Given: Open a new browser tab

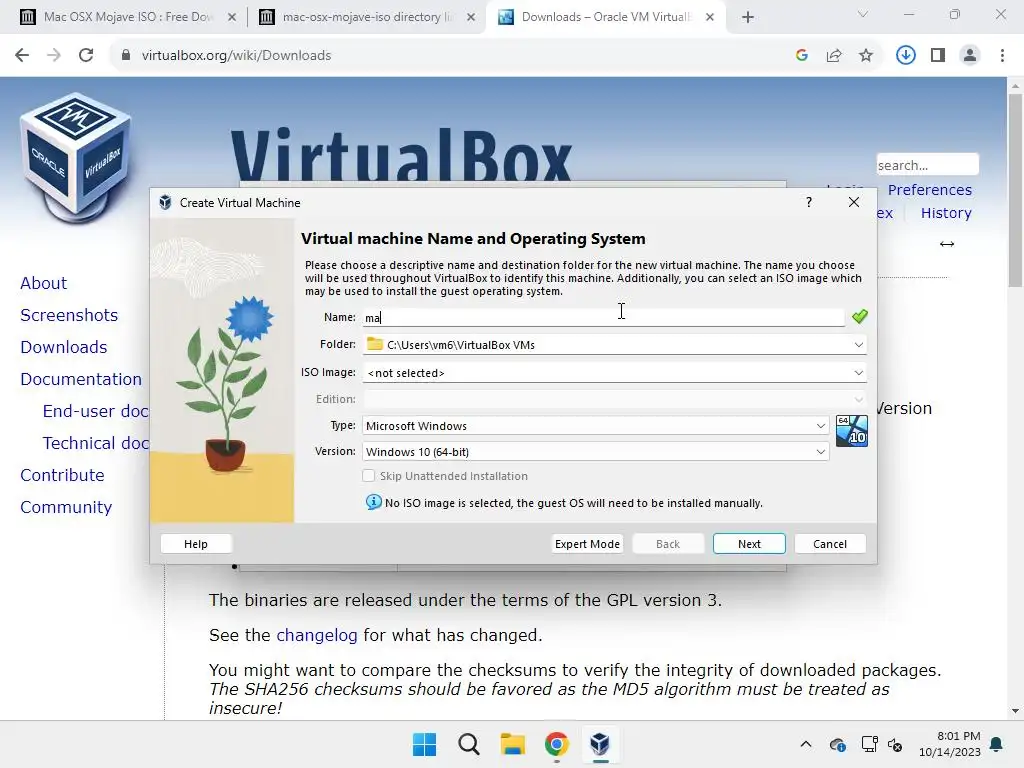Looking at the screenshot, I should [x=748, y=17].
